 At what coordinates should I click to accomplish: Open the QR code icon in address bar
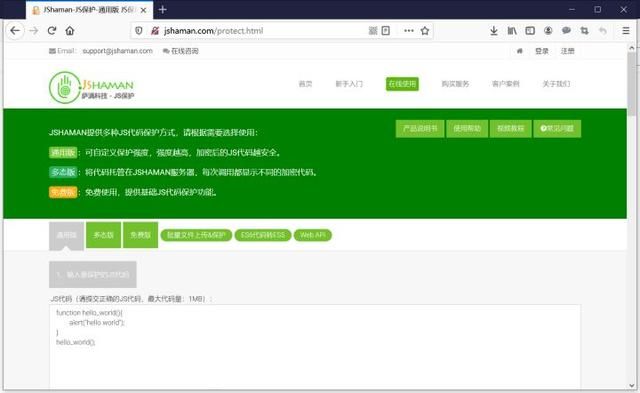coord(373,31)
